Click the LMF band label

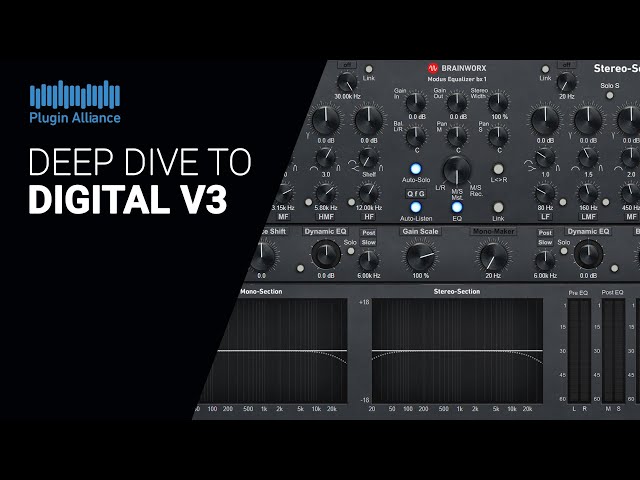588,217
